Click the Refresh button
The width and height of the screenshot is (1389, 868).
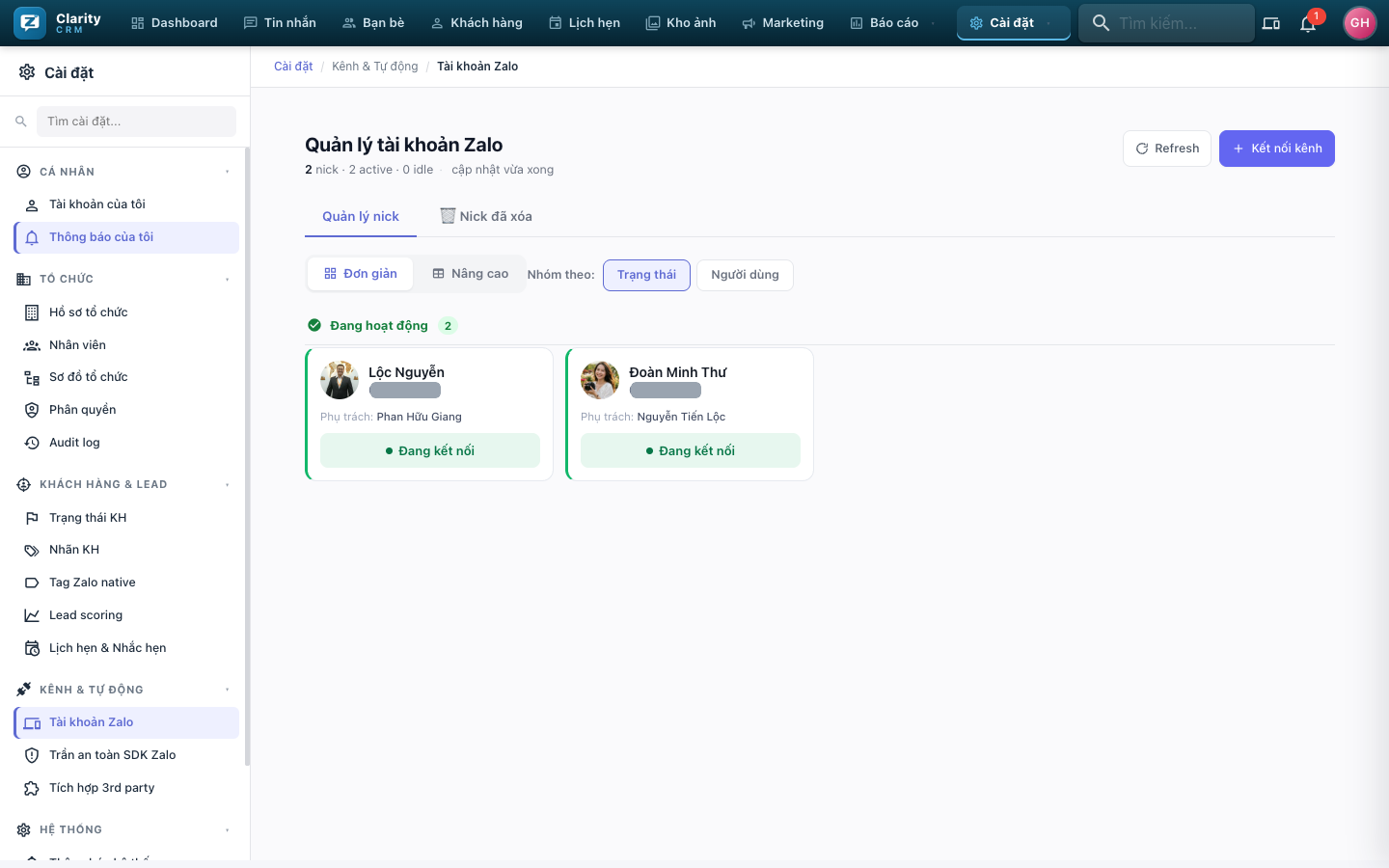[x=1167, y=149]
